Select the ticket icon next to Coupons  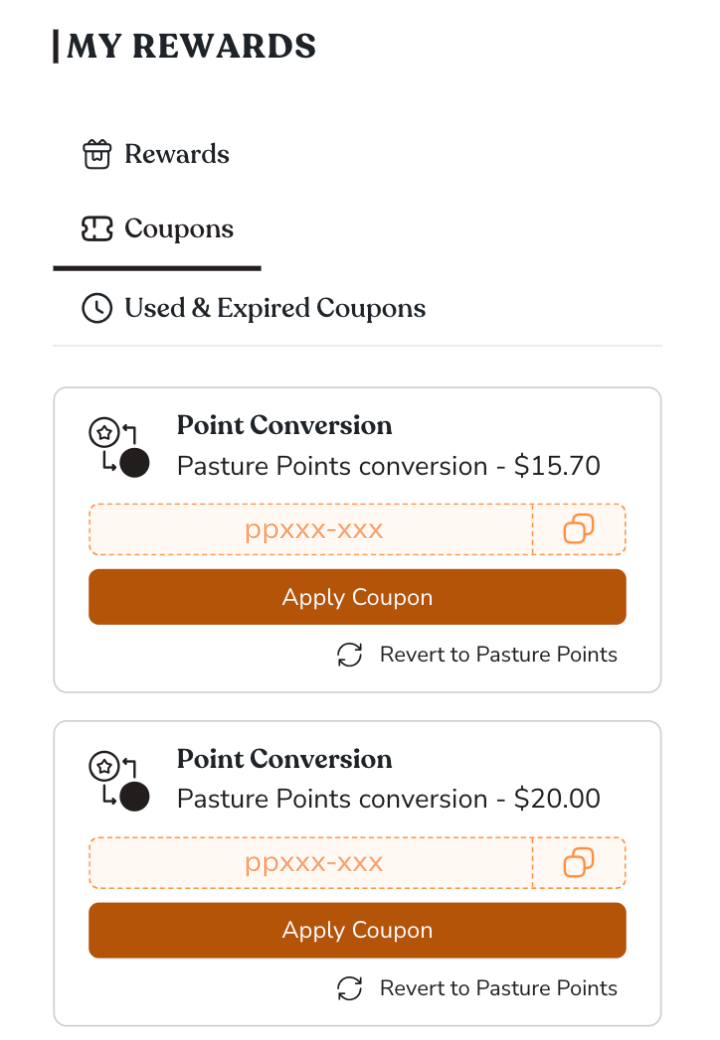pyautogui.click(x=96, y=229)
